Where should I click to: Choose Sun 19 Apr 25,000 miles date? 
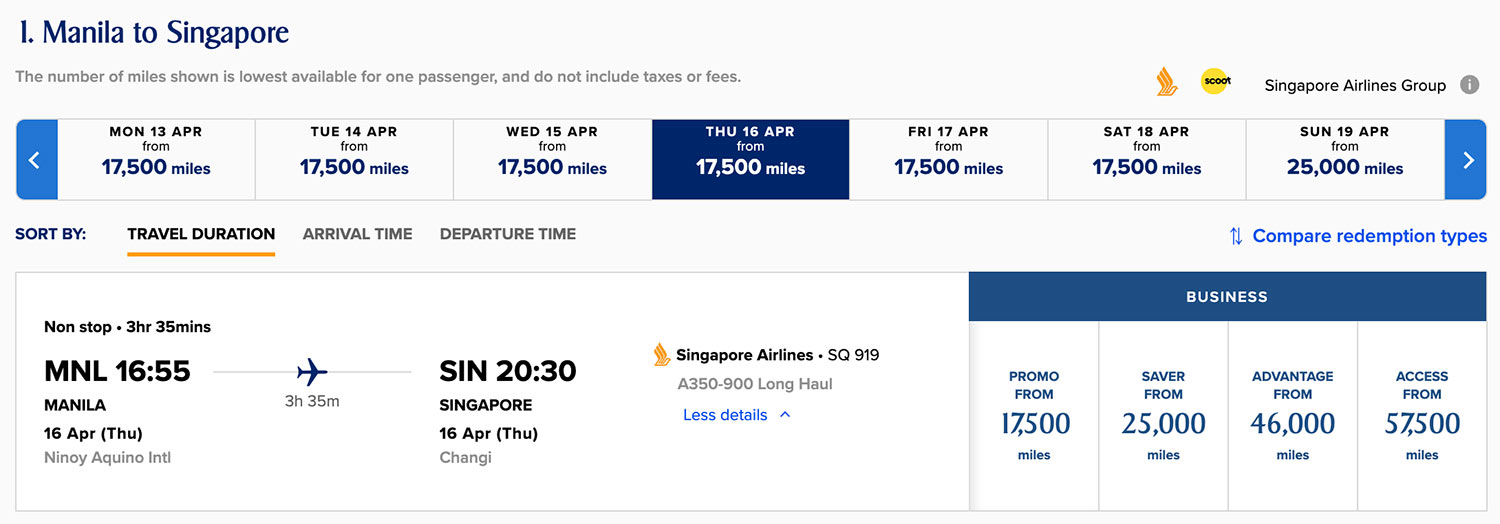click(x=1345, y=160)
